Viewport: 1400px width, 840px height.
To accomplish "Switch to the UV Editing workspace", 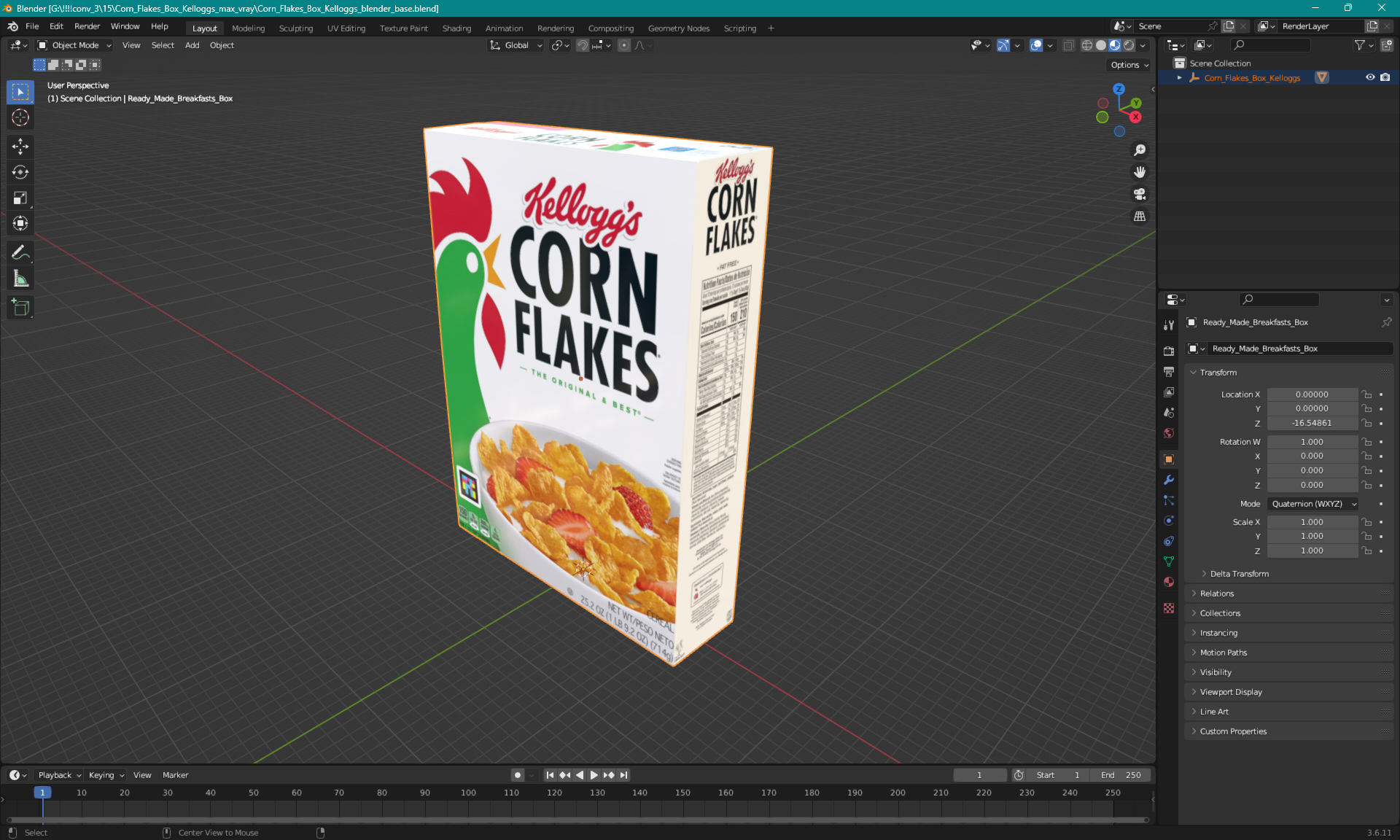I will tap(346, 28).
